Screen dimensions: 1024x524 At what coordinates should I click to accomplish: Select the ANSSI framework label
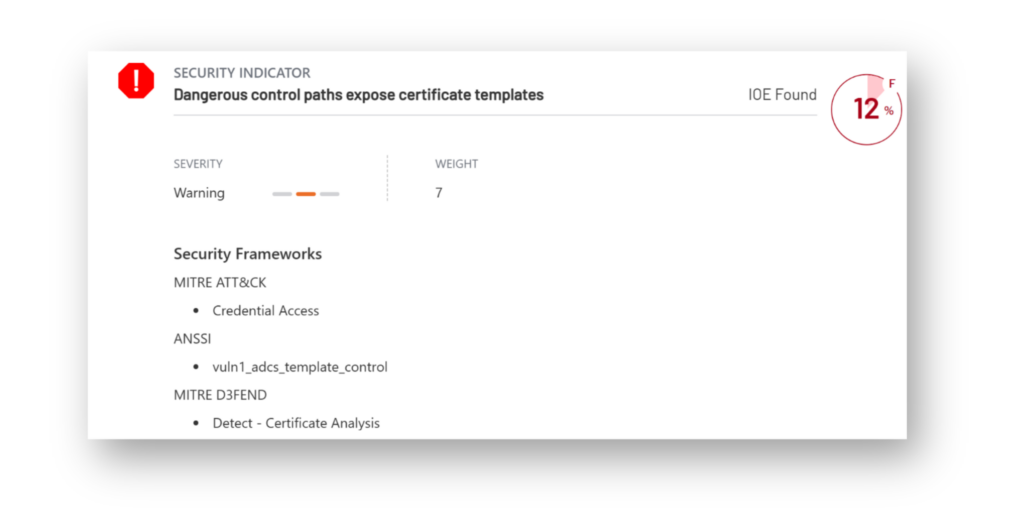click(192, 338)
